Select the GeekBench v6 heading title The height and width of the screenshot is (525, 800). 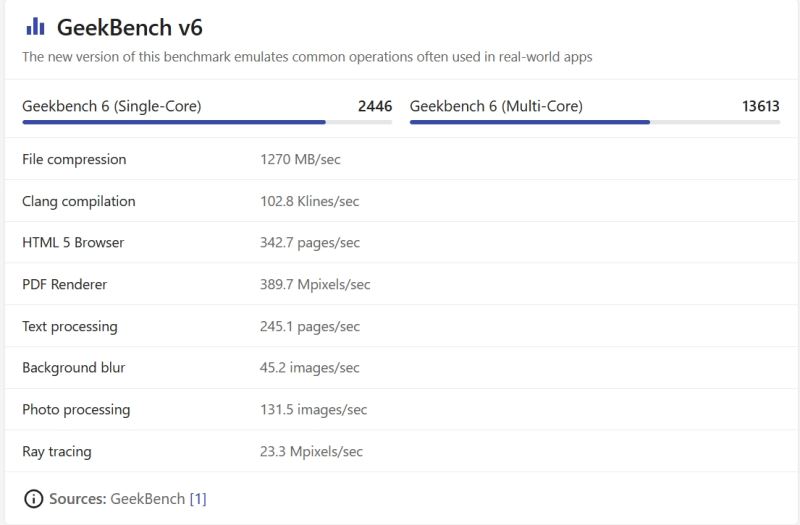(129, 27)
